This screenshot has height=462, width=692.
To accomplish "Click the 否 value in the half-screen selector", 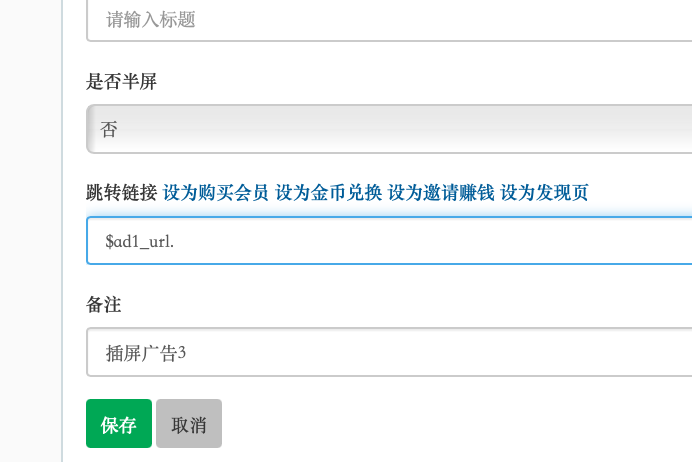I will [109, 130].
